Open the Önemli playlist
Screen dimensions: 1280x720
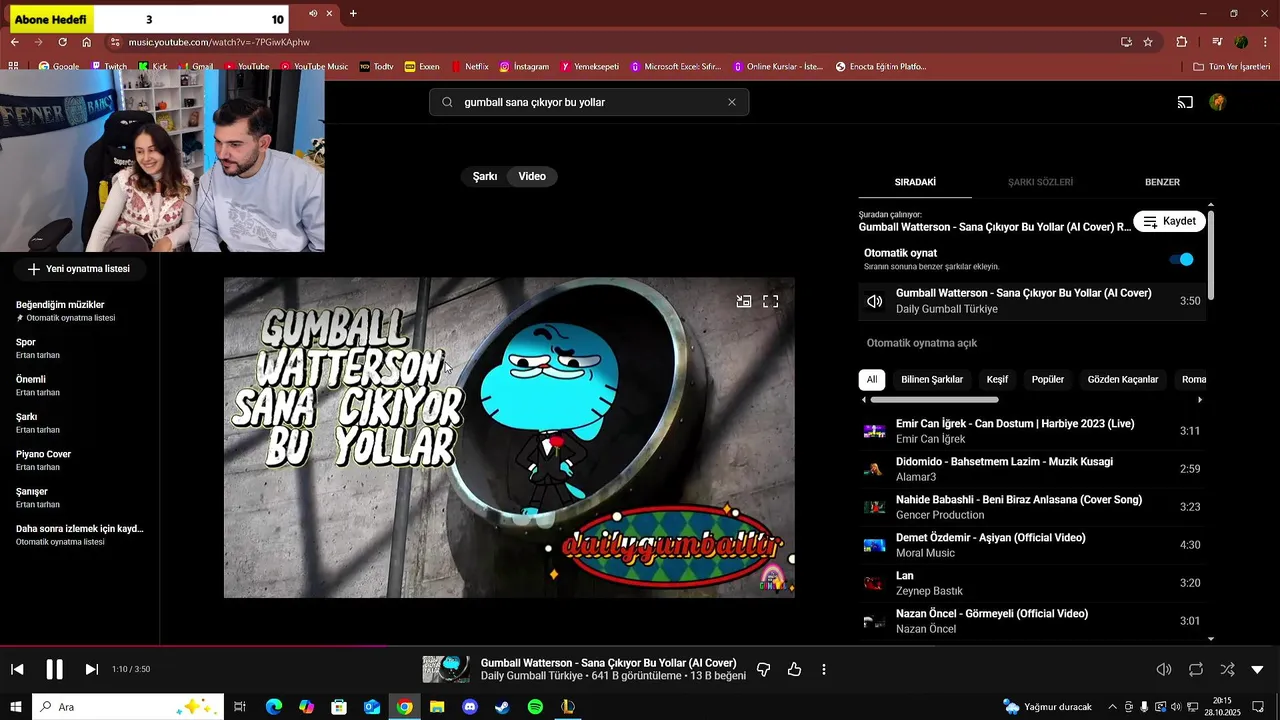pyautogui.click(x=80, y=385)
